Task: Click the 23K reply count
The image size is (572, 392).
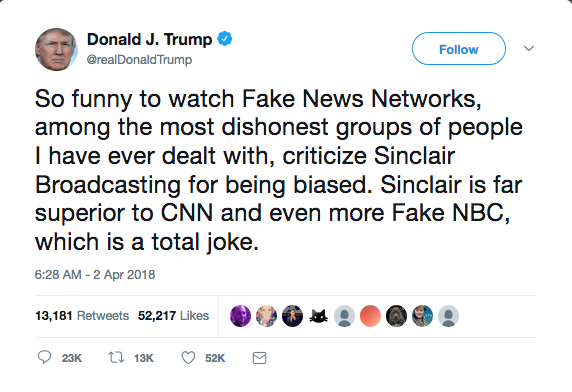Action: click(72, 358)
